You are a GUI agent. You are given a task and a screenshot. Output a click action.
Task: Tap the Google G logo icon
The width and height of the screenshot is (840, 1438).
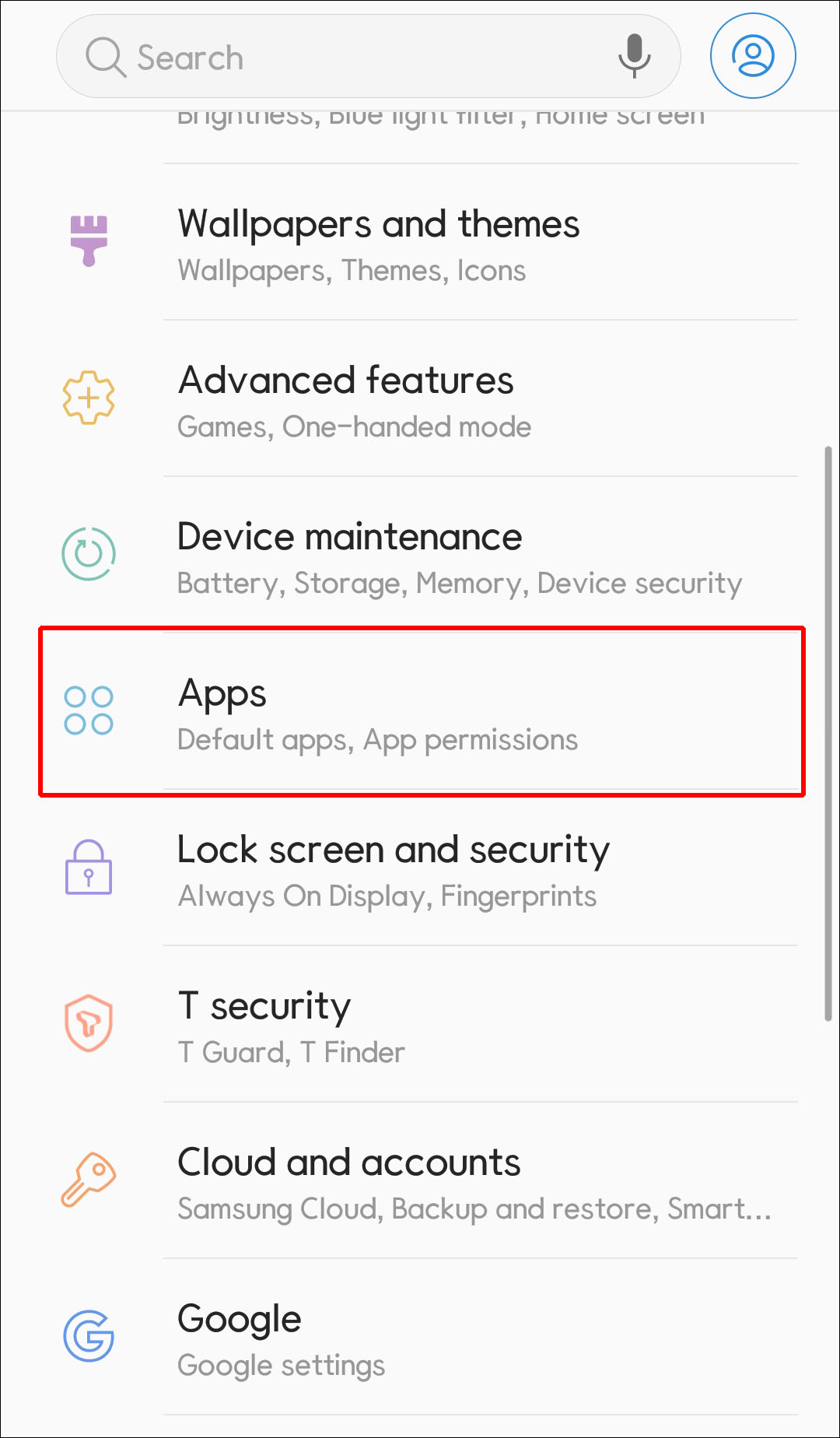(x=89, y=1336)
